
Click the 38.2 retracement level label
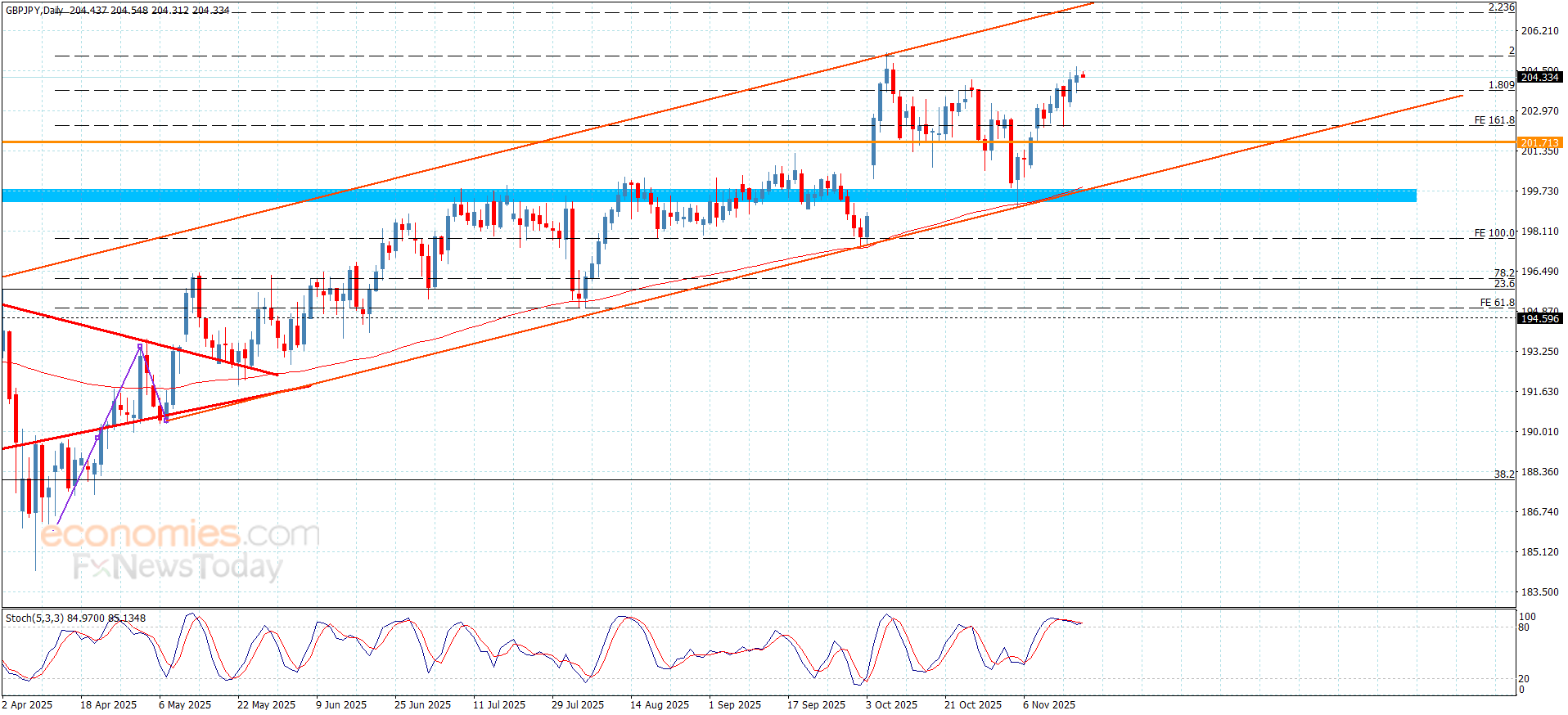point(1504,474)
